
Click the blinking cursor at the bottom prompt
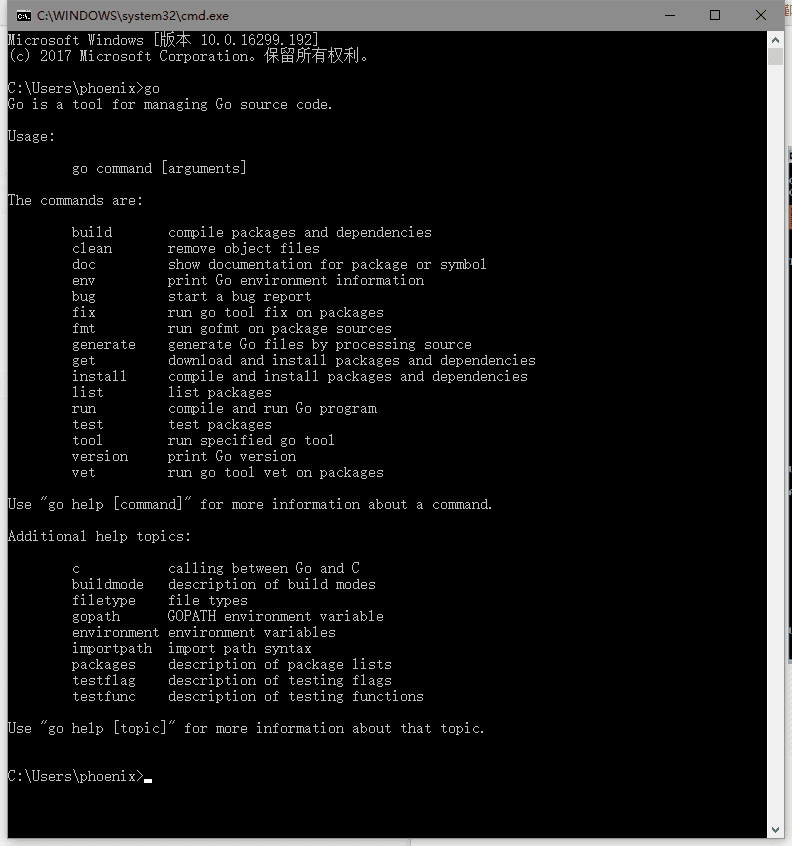148,780
